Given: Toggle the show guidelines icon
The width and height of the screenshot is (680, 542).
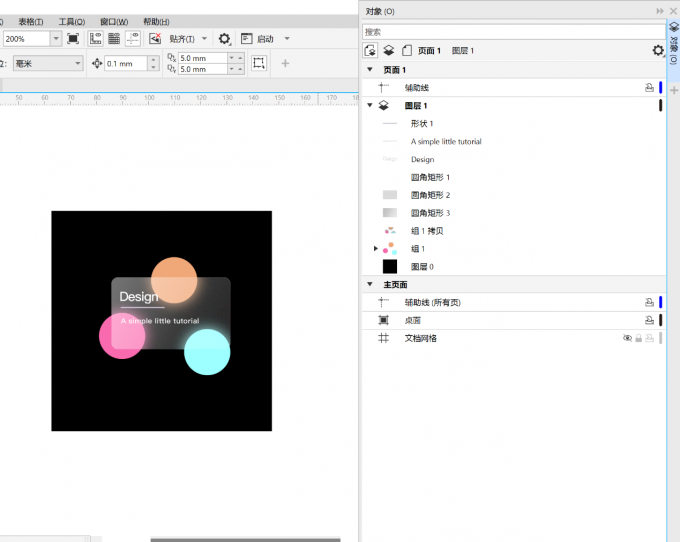Looking at the screenshot, I should coord(133,39).
